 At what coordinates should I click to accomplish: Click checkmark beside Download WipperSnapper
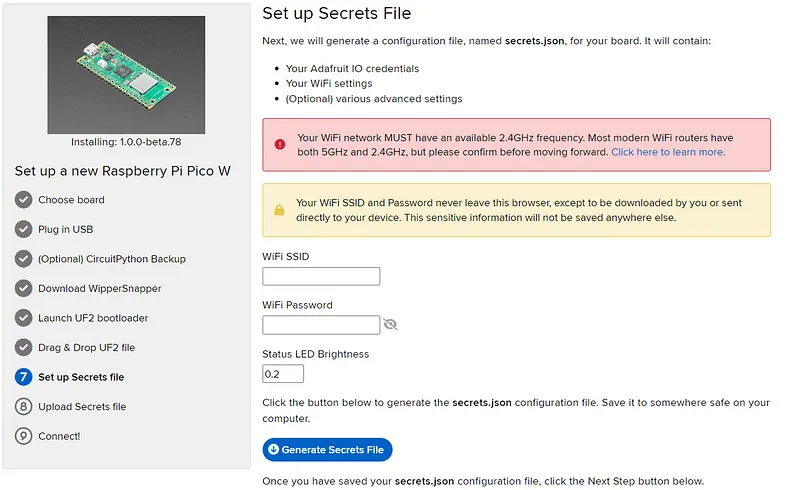coord(24,289)
